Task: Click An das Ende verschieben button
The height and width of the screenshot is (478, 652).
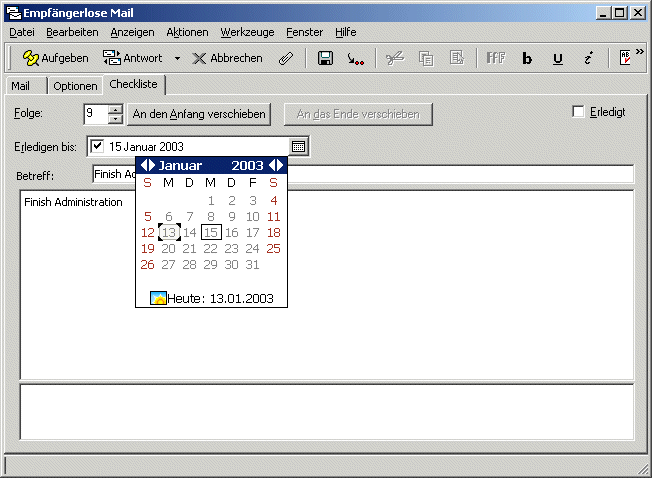Action: pyautogui.click(x=358, y=114)
